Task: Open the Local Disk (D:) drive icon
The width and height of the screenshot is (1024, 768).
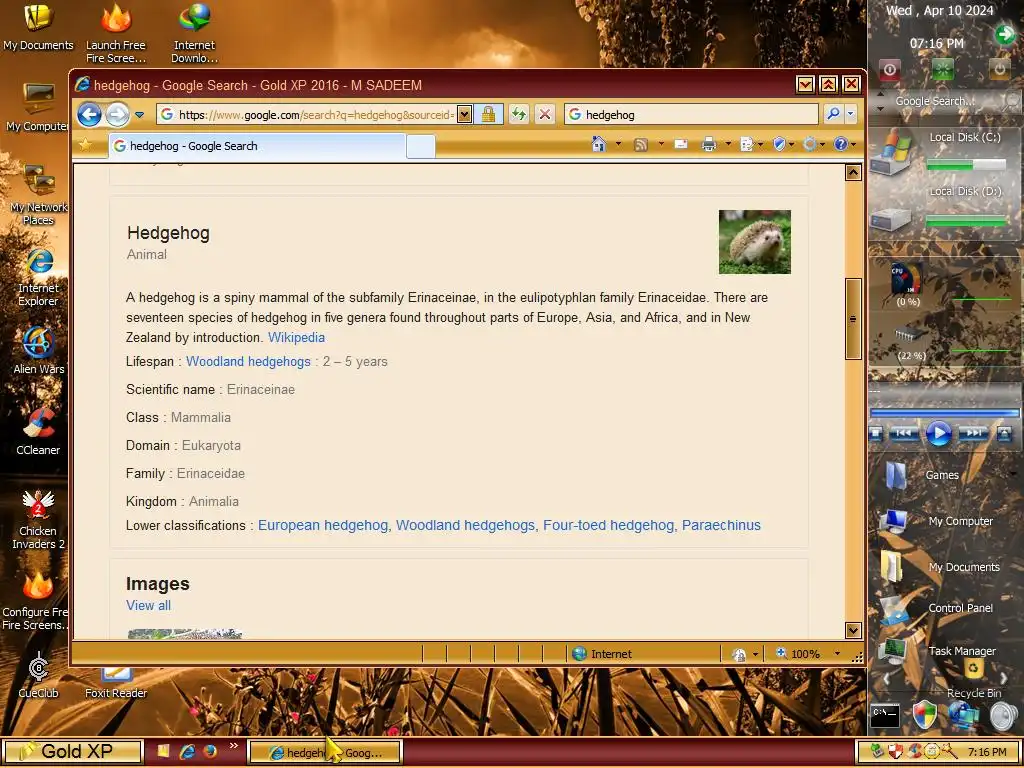Action: tap(891, 219)
